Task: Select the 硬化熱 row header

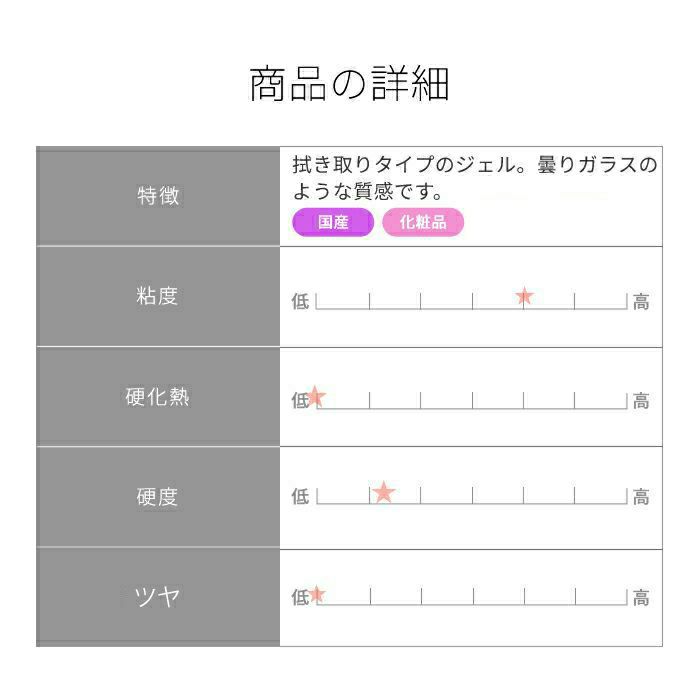Action: point(158,396)
